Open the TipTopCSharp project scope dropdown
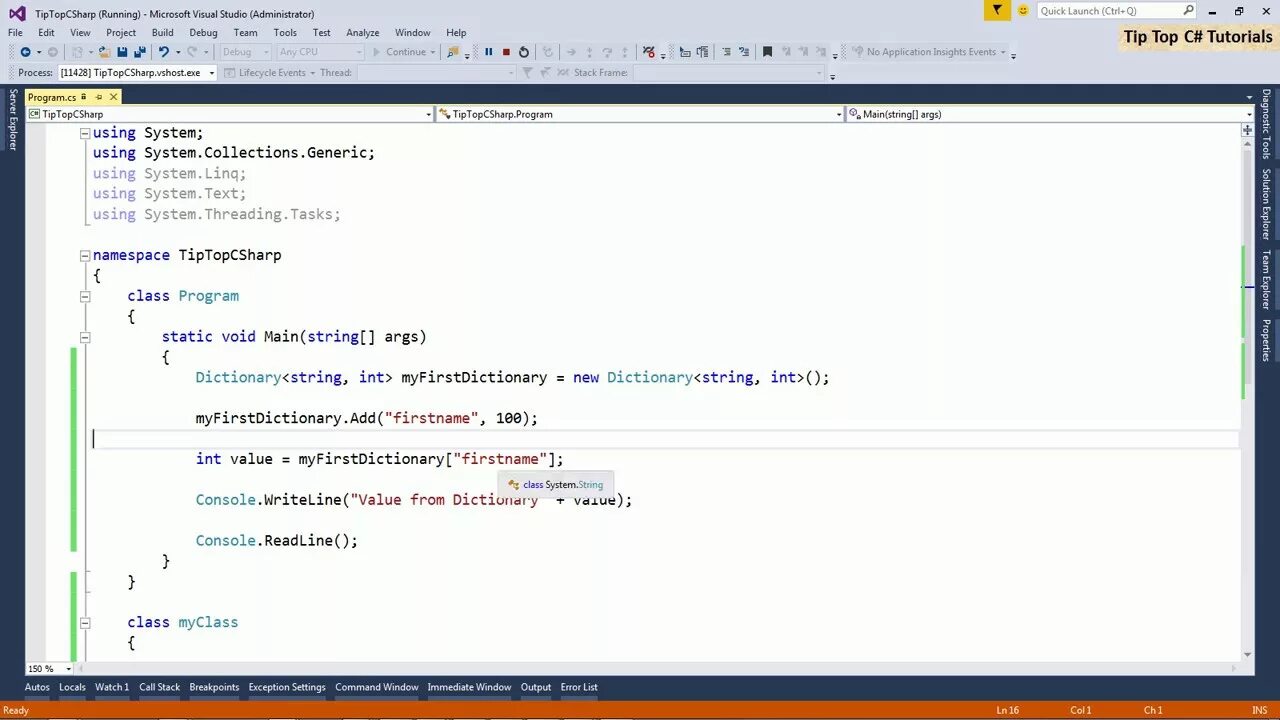1280x720 pixels. [x=428, y=114]
